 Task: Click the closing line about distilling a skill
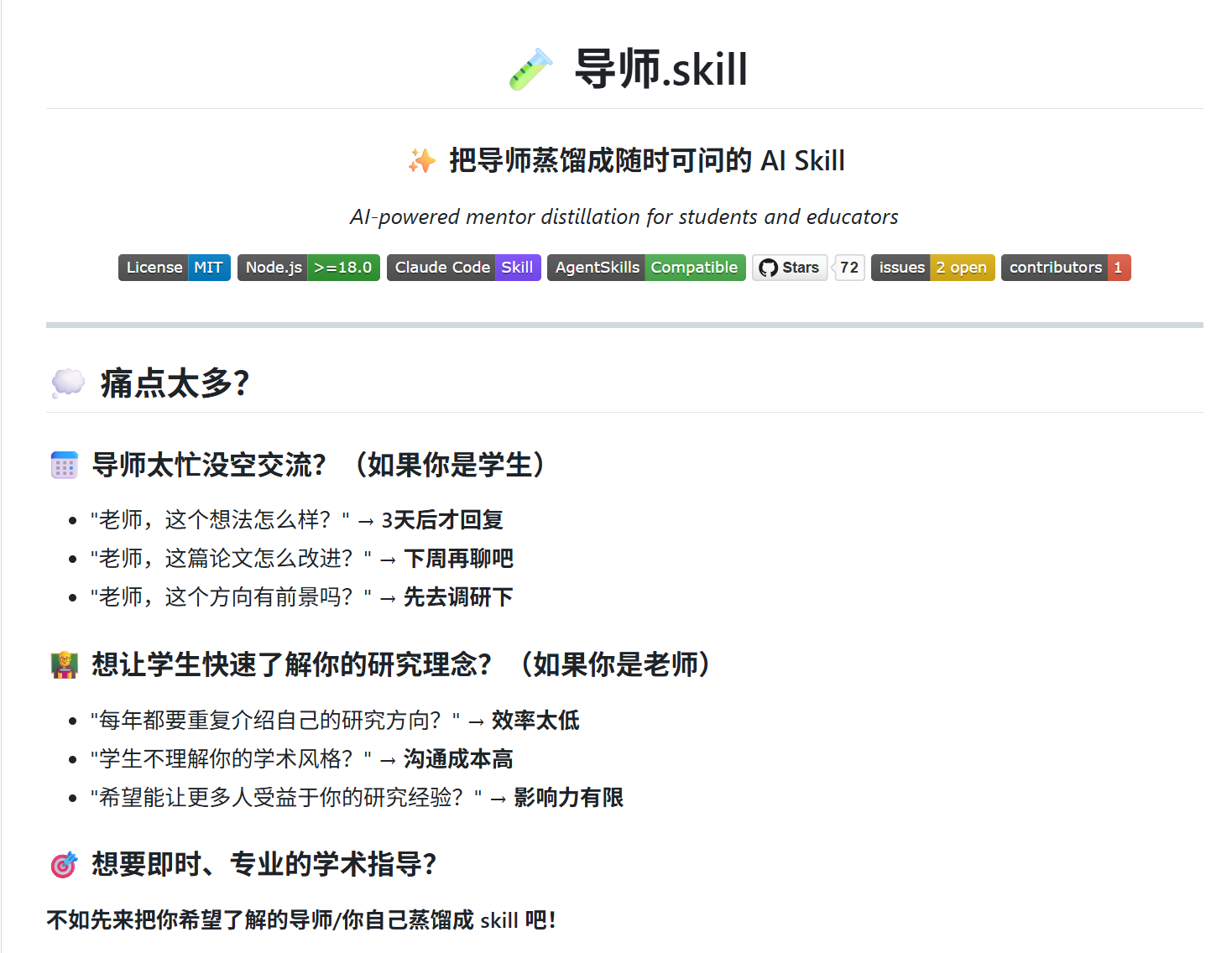coord(300,920)
